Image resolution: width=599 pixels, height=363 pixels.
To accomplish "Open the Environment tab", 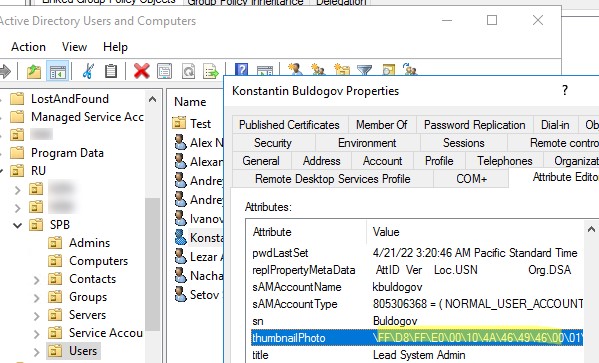I will coord(367,143).
